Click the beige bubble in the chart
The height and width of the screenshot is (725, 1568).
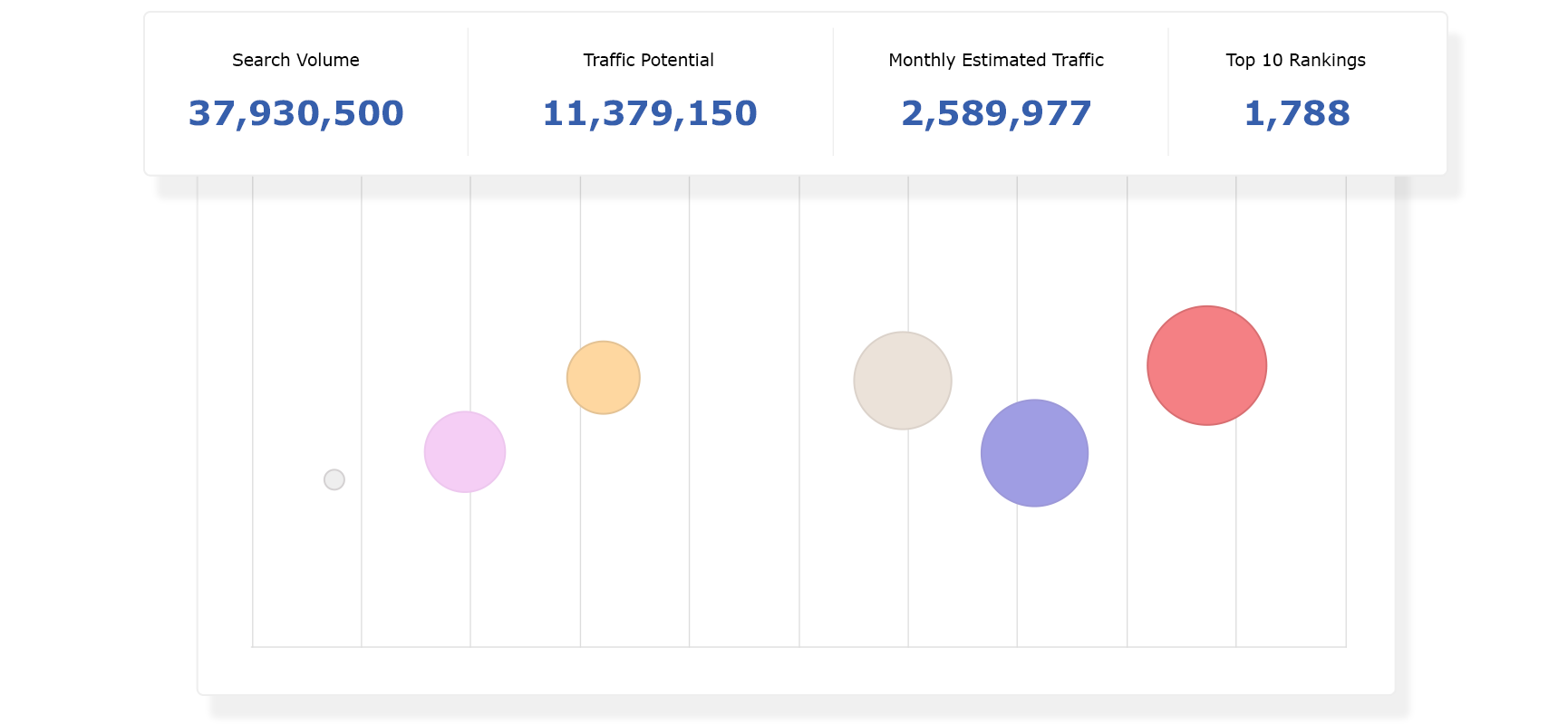click(x=903, y=381)
